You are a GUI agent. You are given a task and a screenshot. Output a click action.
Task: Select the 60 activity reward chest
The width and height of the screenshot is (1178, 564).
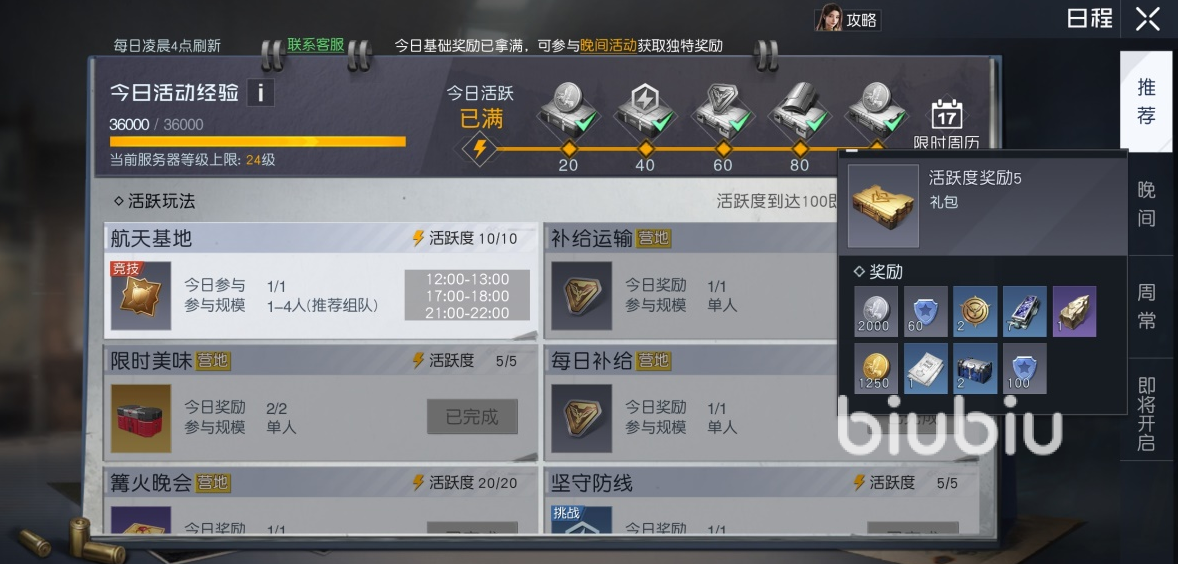[x=723, y=110]
